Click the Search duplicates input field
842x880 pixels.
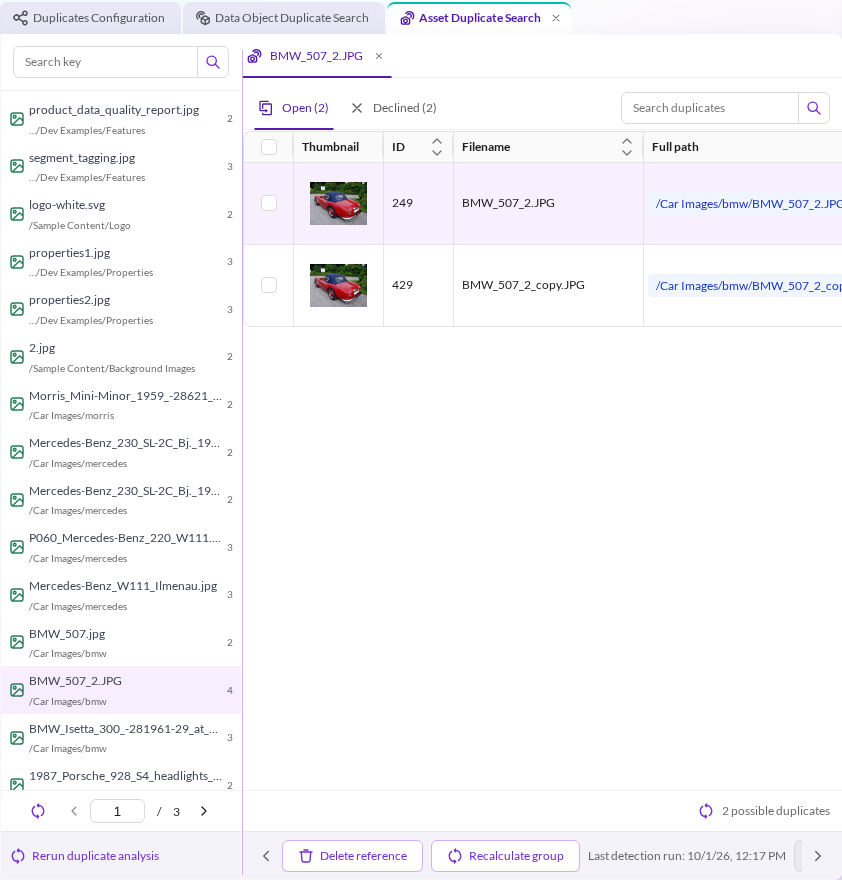coord(710,108)
